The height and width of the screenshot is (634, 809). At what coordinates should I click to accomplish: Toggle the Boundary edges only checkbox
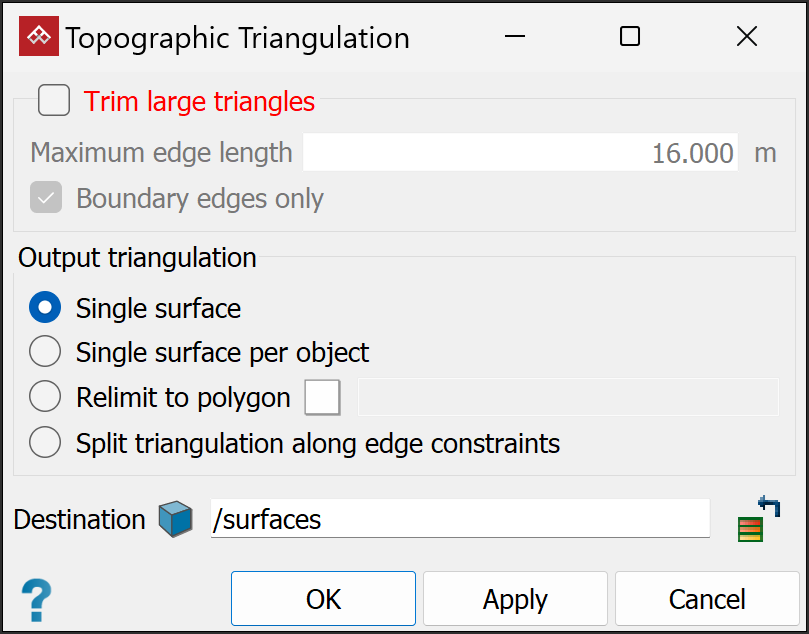[46, 198]
